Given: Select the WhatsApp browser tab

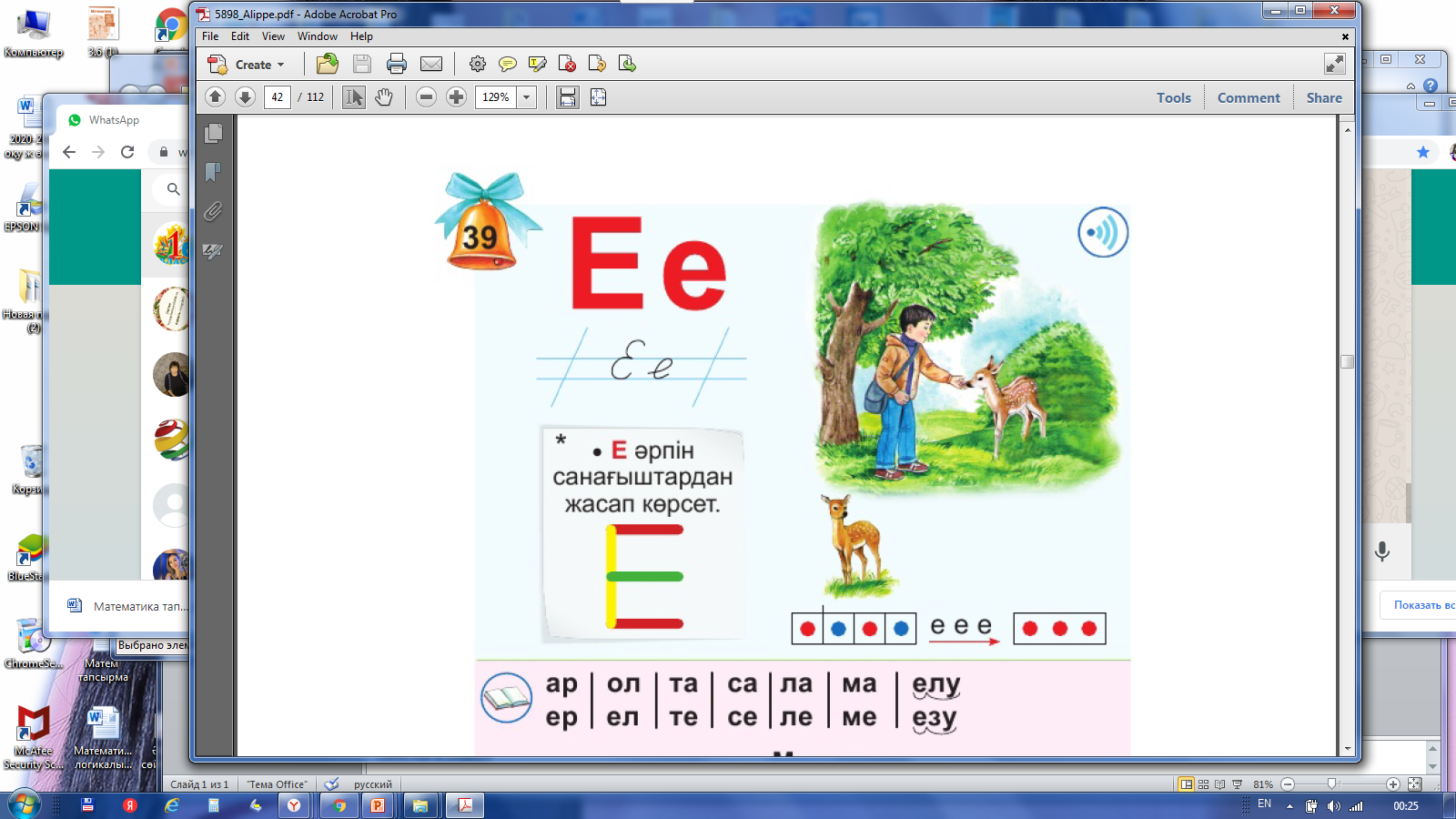Looking at the screenshot, I should 114,120.
